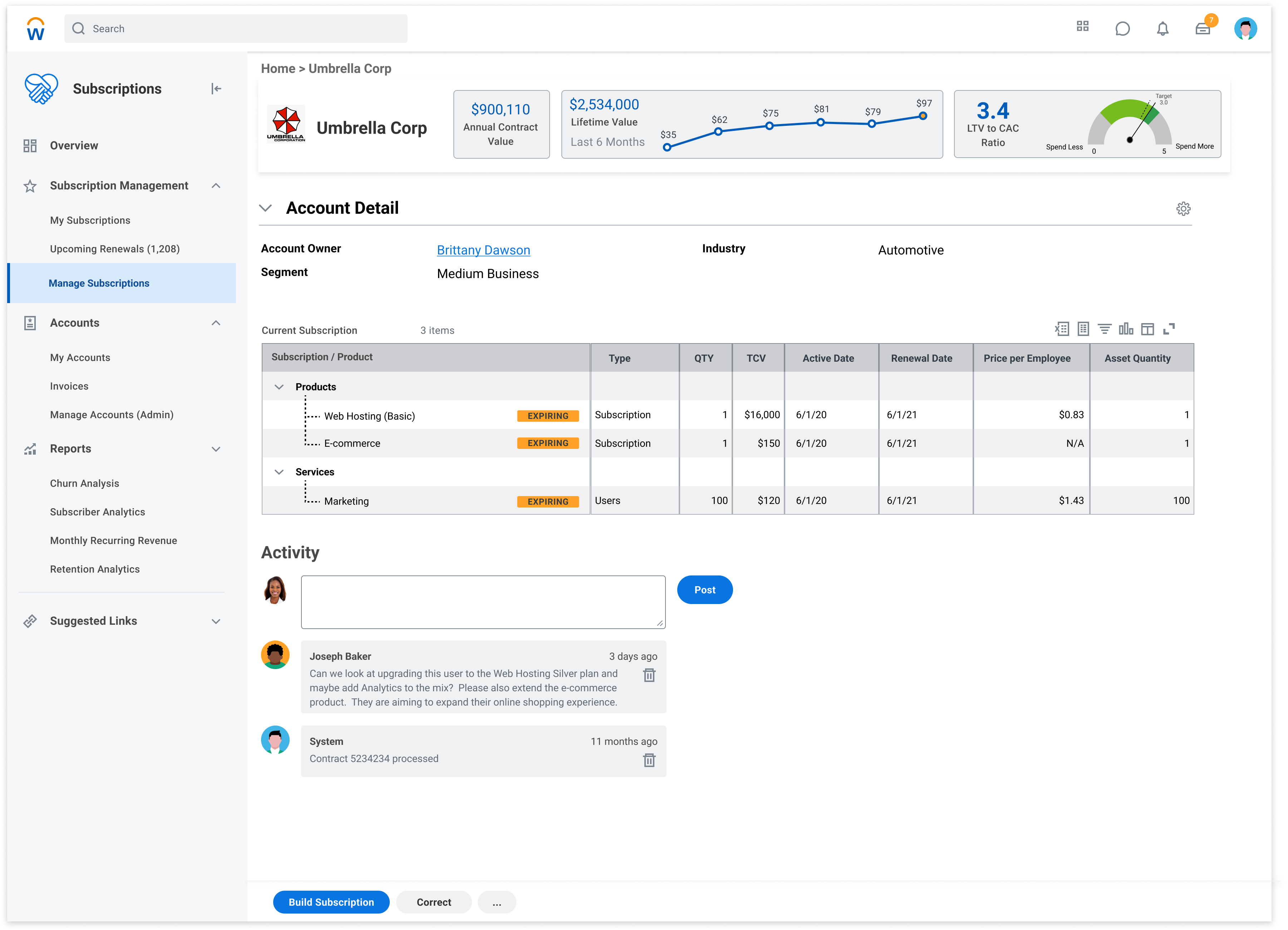Click the Price per Employee column header
This screenshot has width=1288, height=930.
pos(1031,358)
